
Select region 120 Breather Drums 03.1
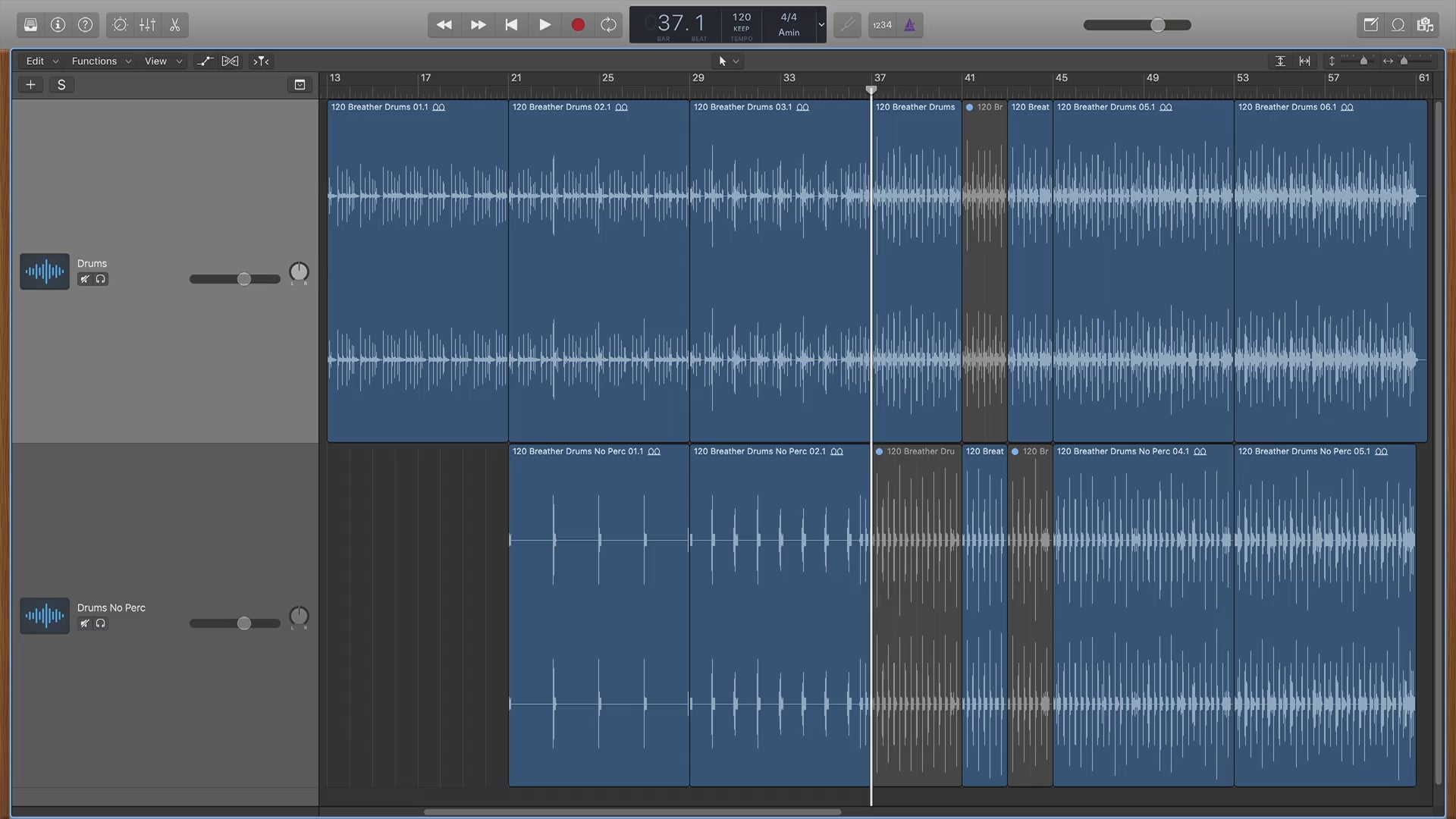[x=780, y=271]
